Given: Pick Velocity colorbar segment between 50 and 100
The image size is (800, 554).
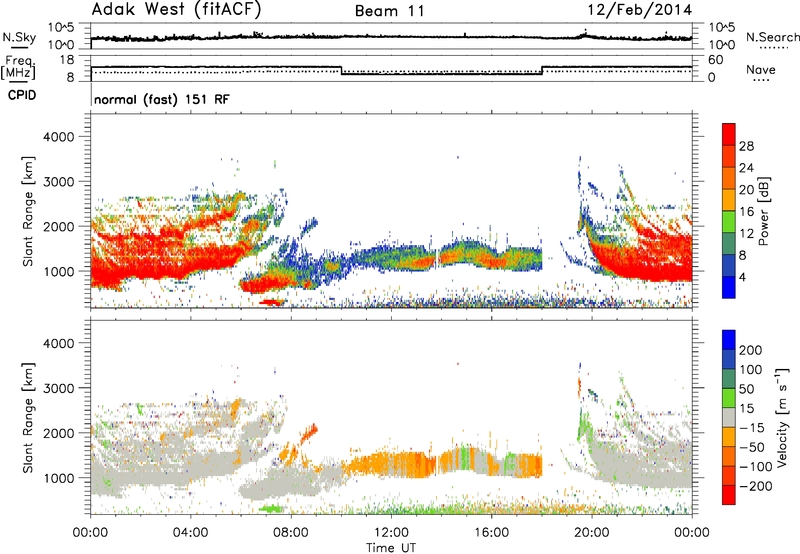Looking at the screenshot, I should tap(729, 379).
